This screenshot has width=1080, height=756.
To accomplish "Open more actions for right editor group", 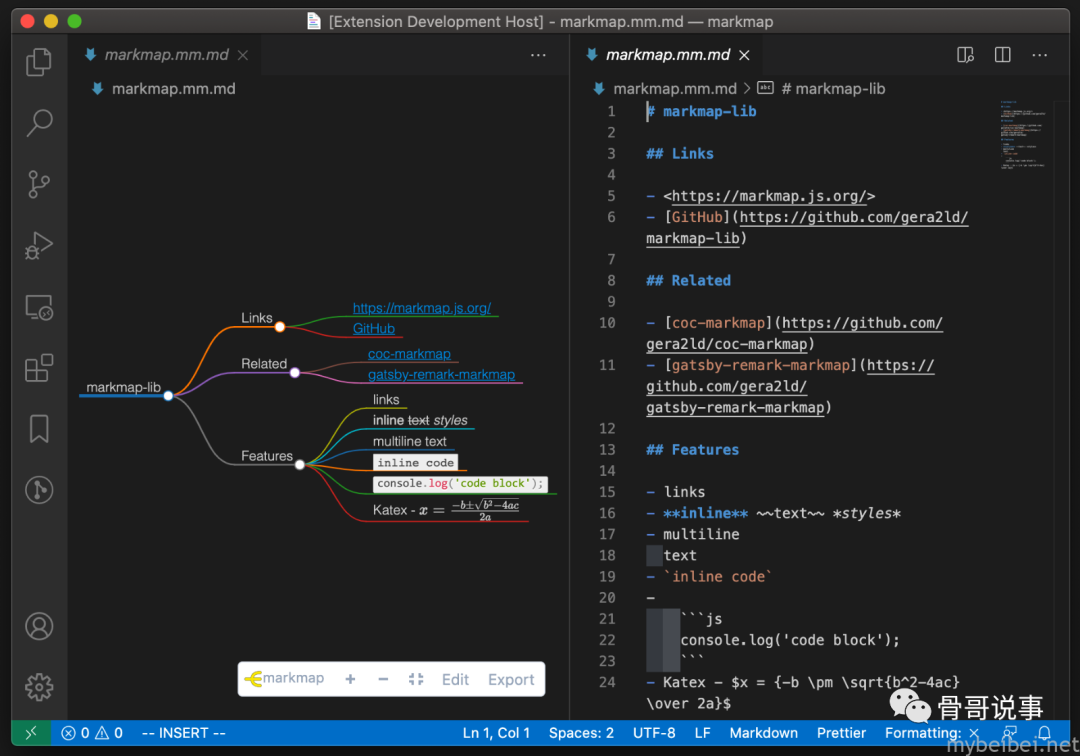I will tap(1039, 55).
